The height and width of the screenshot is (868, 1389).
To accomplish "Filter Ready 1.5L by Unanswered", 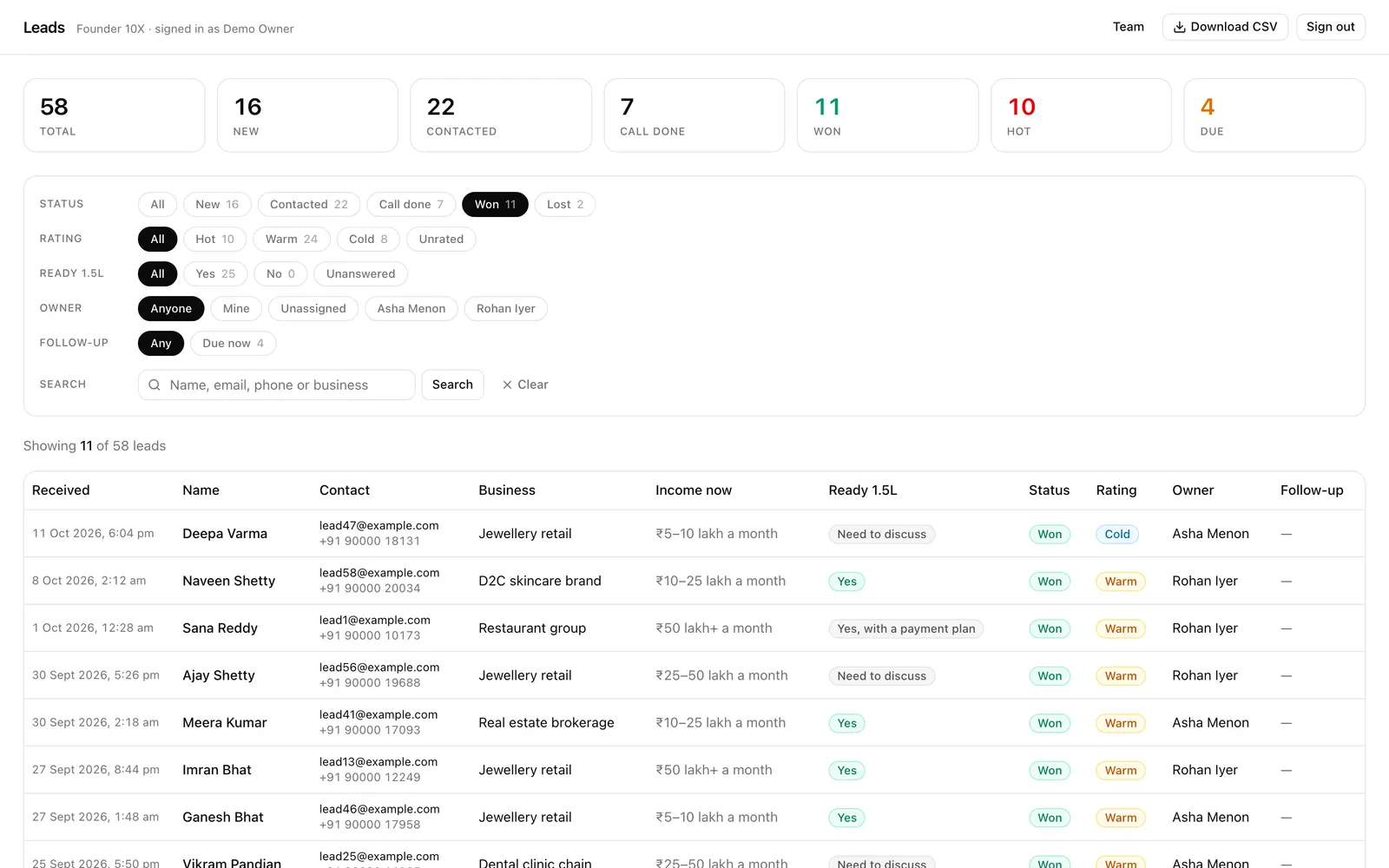I will point(360,273).
